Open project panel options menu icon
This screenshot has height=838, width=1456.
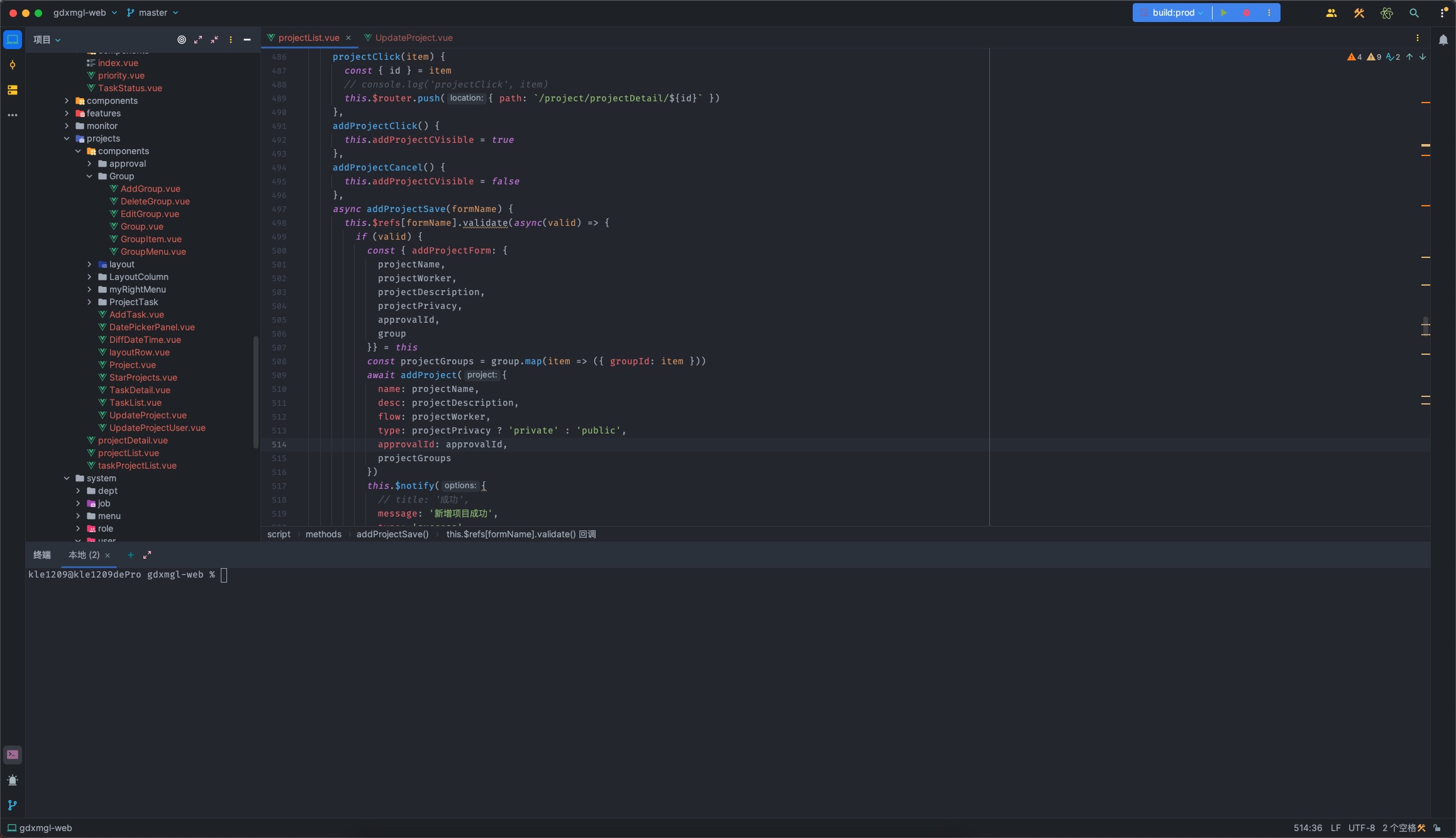coord(231,40)
